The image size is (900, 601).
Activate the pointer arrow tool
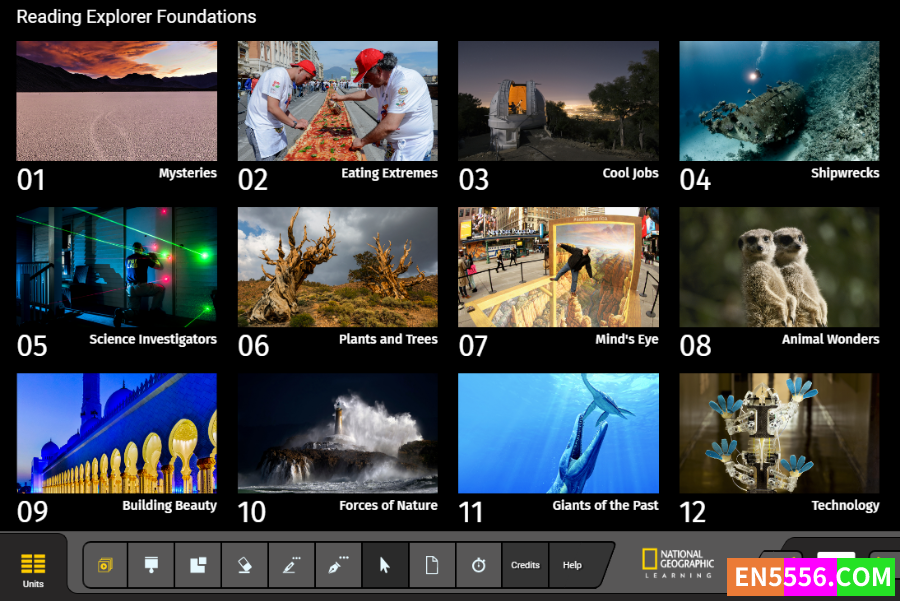(x=385, y=565)
